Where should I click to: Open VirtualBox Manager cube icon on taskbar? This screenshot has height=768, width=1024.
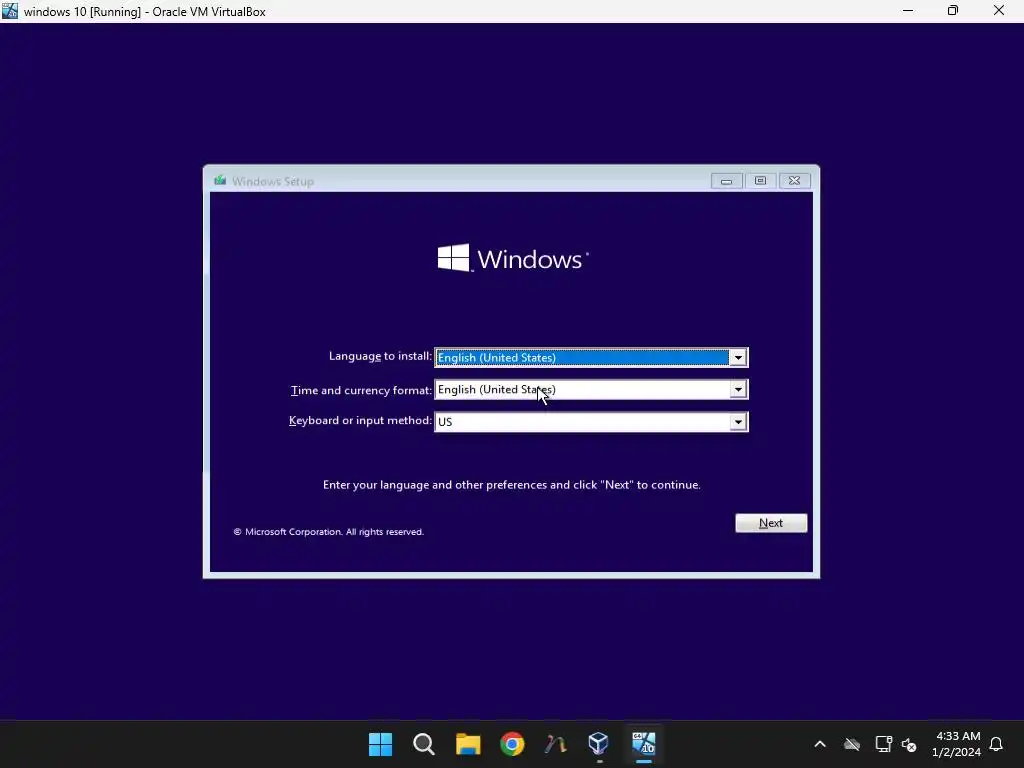599,744
